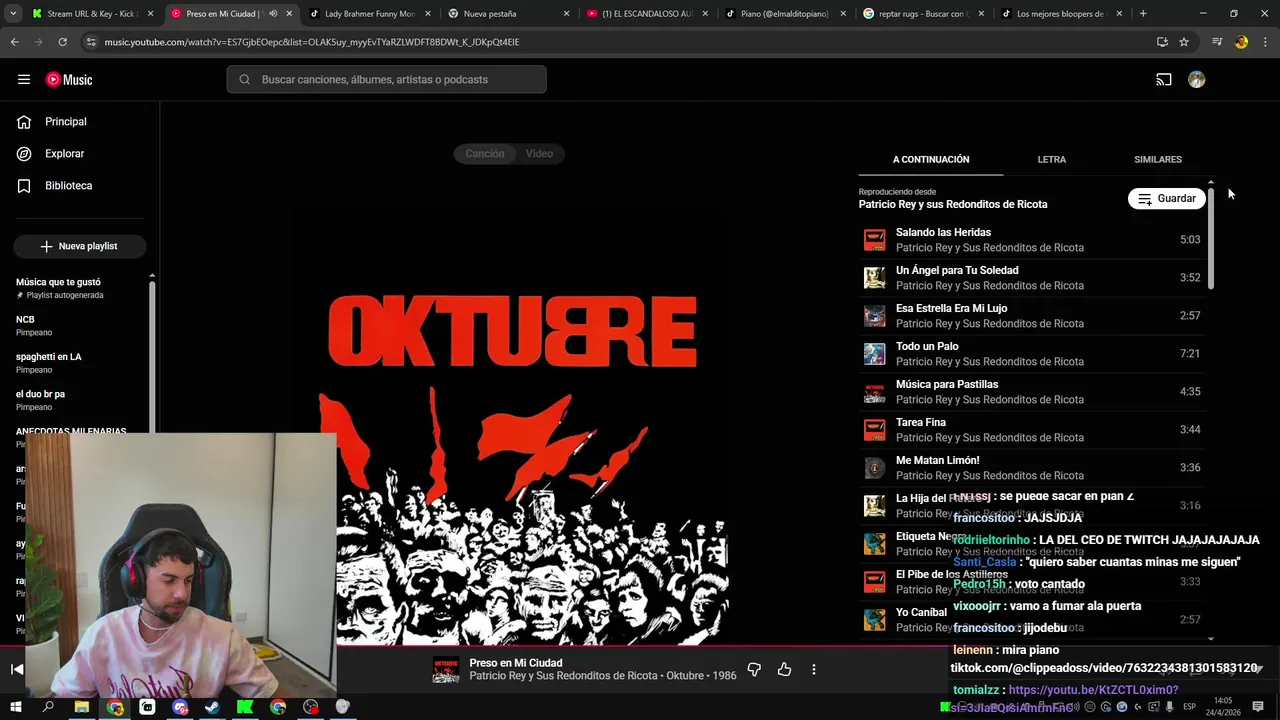
Task: Switch to Los mejores bloopers tab
Action: point(1060,14)
